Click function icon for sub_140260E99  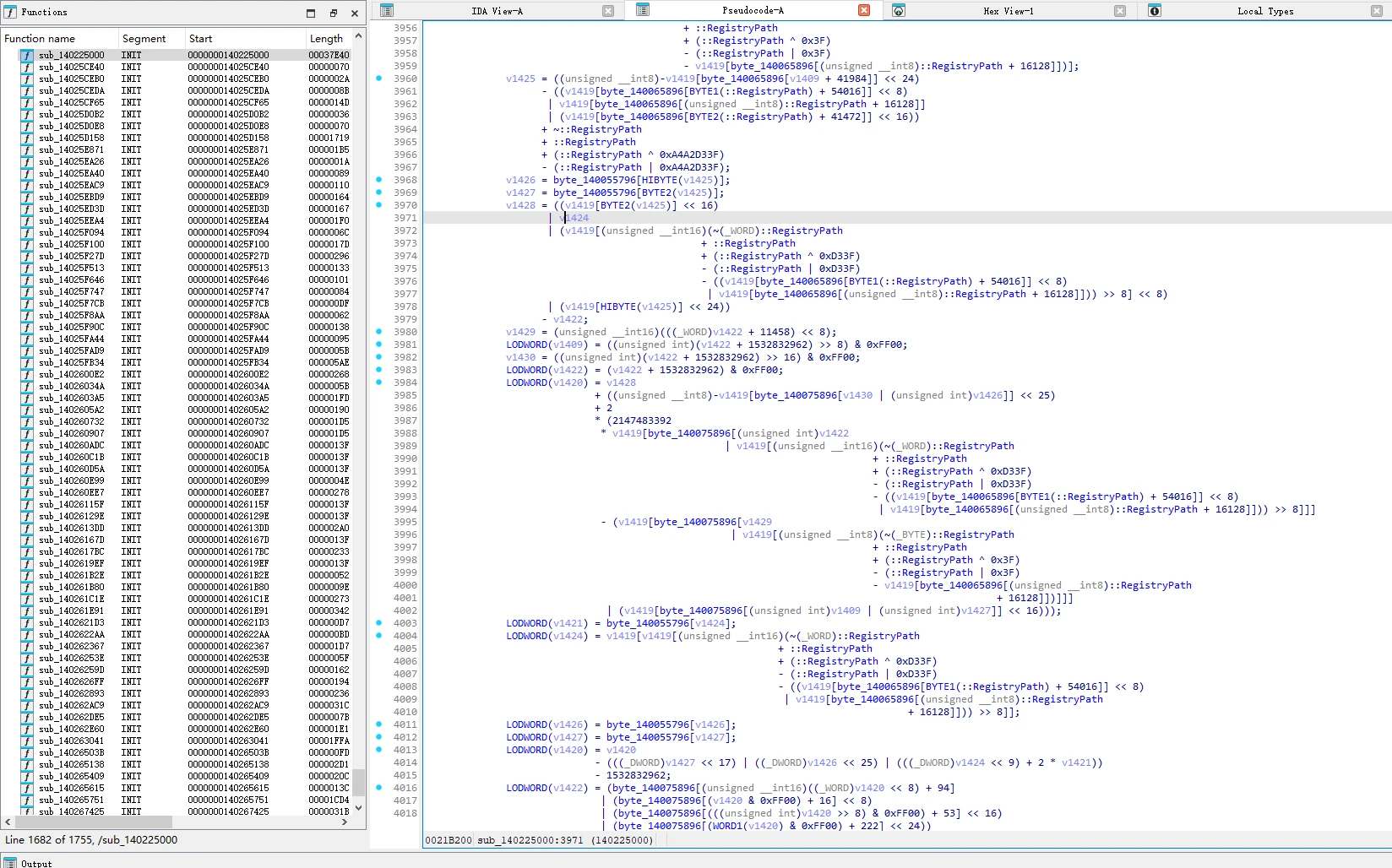tap(27, 480)
